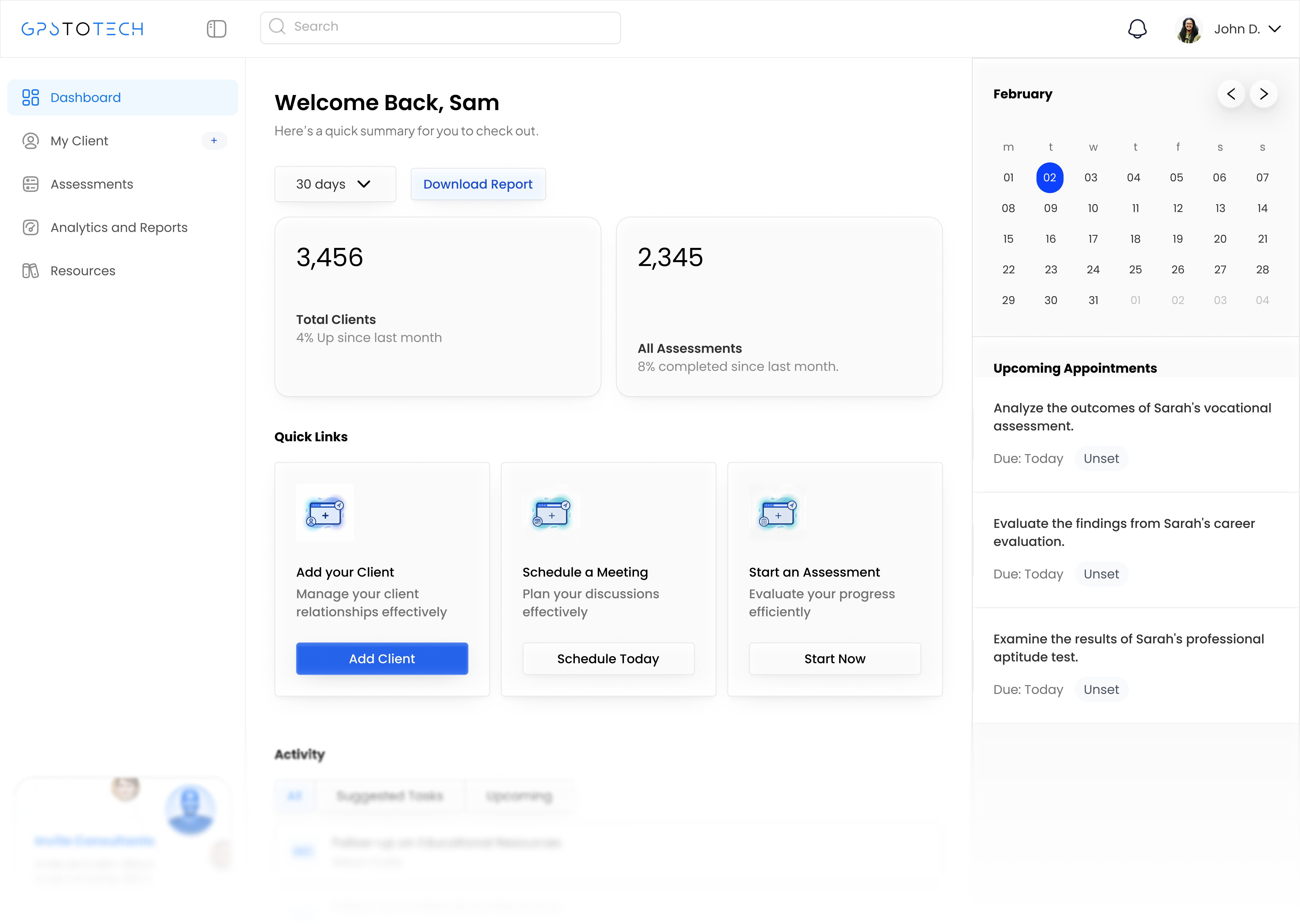Screen dimensions: 1300x924
Task: Click the Download Report button
Action: 478,184
